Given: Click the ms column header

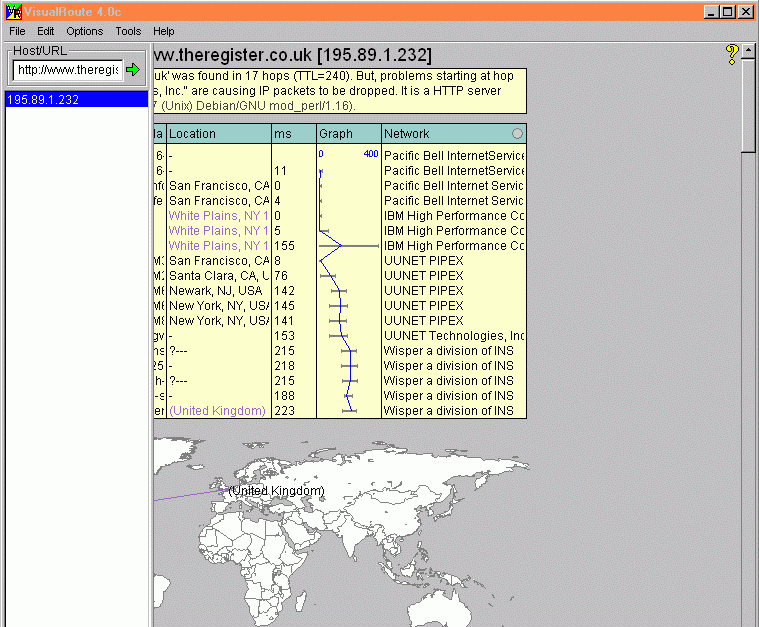Looking at the screenshot, I should click(x=293, y=134).
